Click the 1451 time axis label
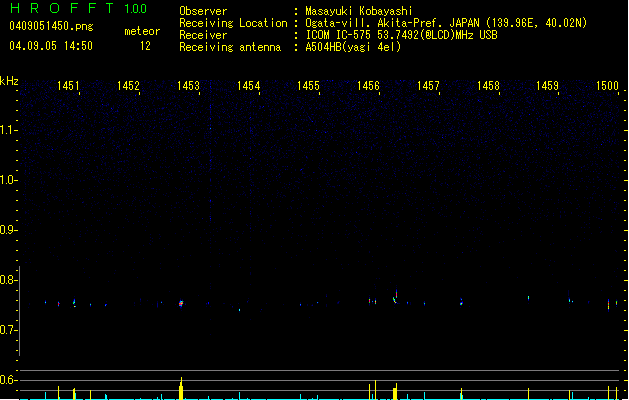Viewport: 629px width, 400px height. 68,86
